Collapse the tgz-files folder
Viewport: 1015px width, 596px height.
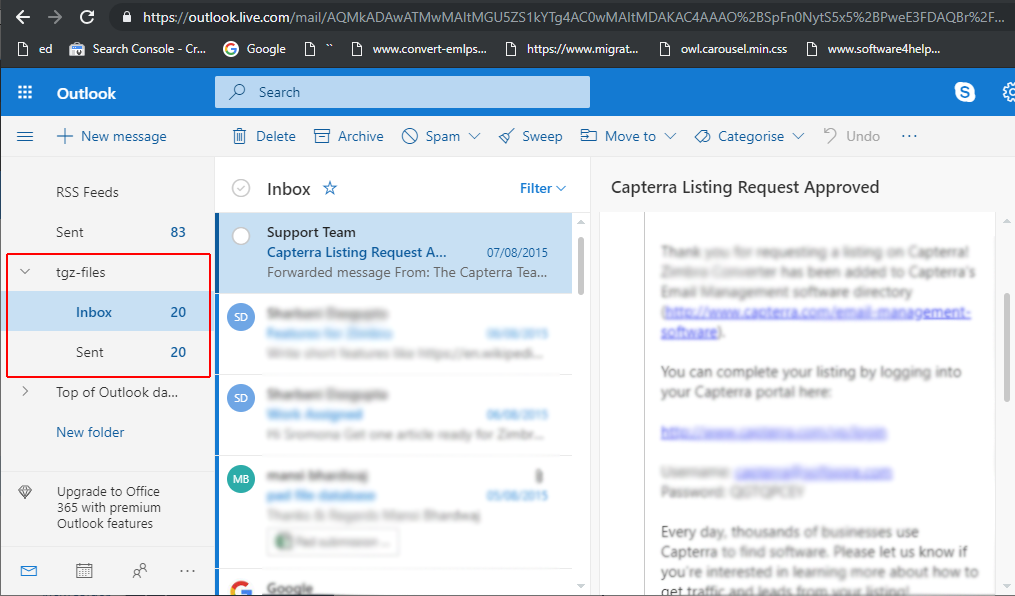coord(26,272)
